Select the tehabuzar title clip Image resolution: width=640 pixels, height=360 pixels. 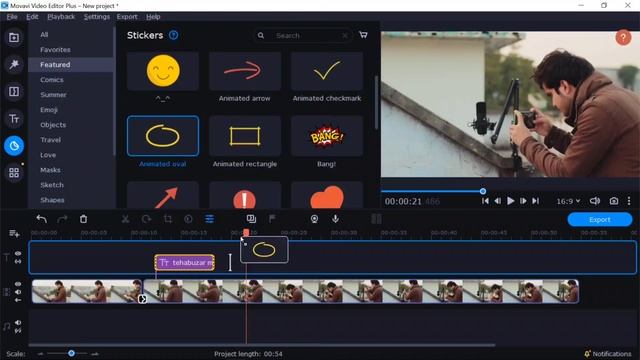pos(184,262)
